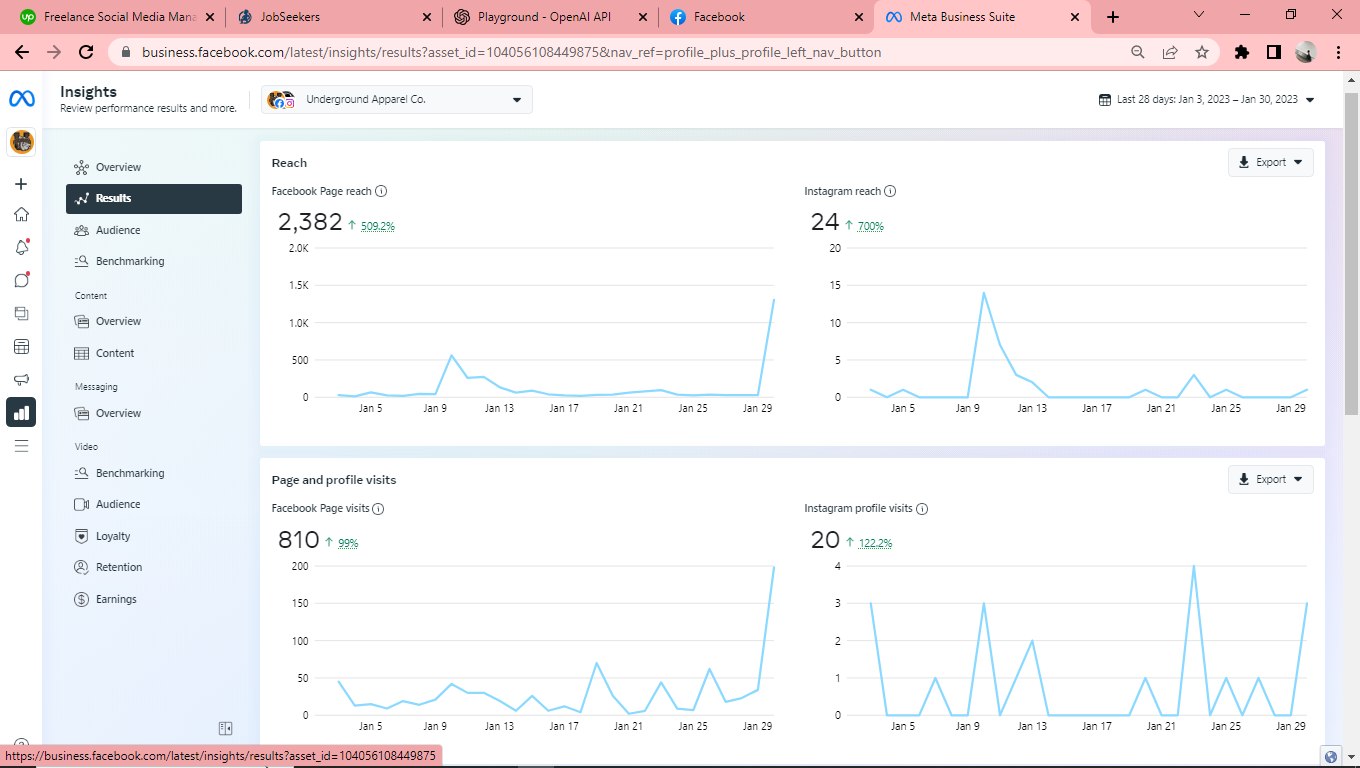This screenshot has width=1360, height=768.
Task: Open the planner grid icon in left rail
Action: [21, 347]
